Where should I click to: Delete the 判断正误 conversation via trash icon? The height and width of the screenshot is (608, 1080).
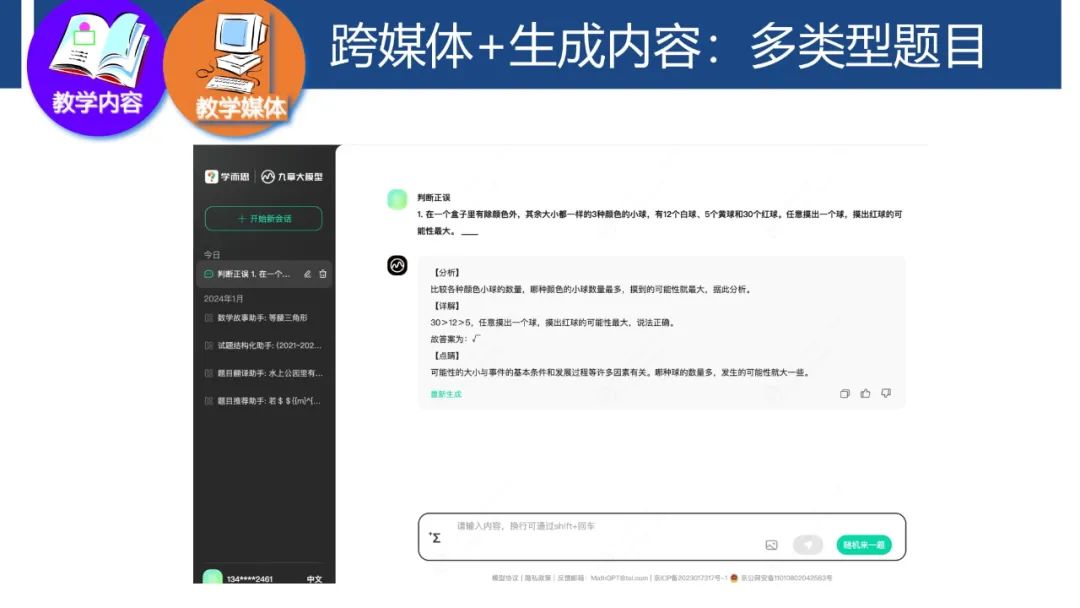pos(322,274)
